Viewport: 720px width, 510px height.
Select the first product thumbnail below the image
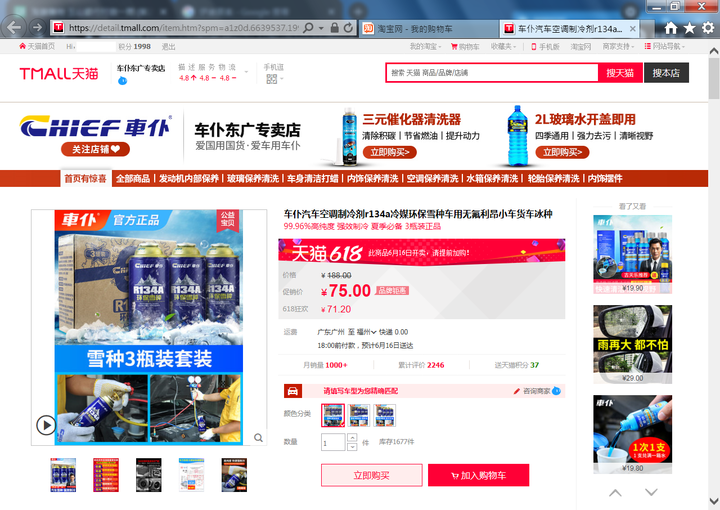pyautogui.click(x=63, y=475)
